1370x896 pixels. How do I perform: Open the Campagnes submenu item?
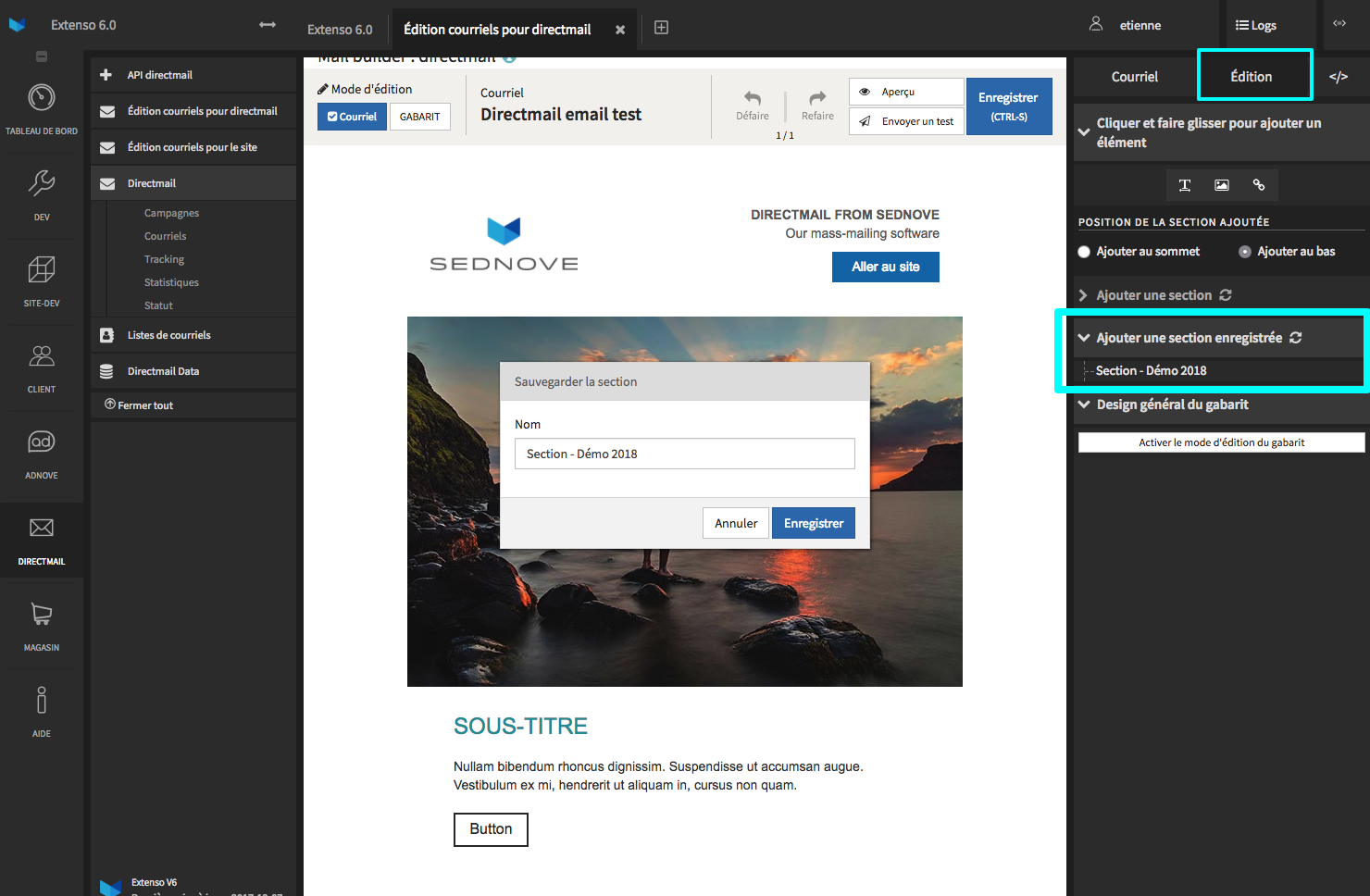click(172, 213)
